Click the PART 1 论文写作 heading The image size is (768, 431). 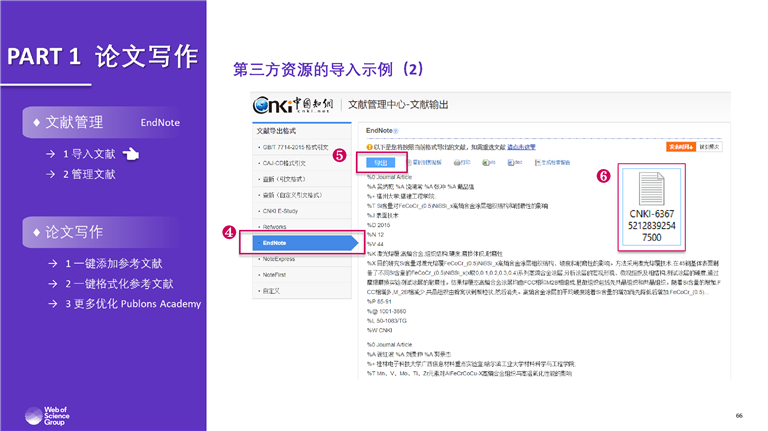tap(102, 56)
